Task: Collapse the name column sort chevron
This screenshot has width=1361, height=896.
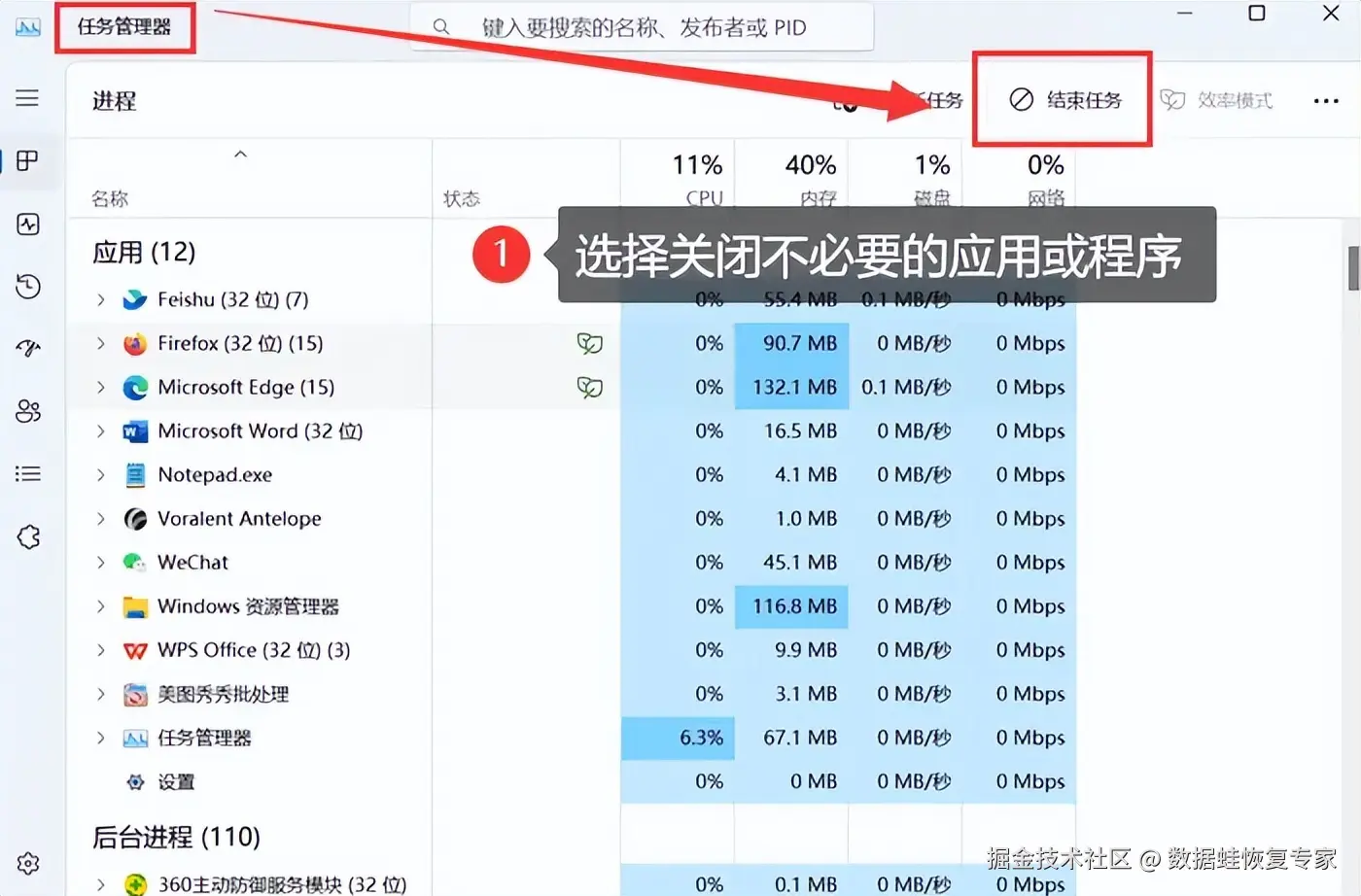Action: click(x=240, y=155)
